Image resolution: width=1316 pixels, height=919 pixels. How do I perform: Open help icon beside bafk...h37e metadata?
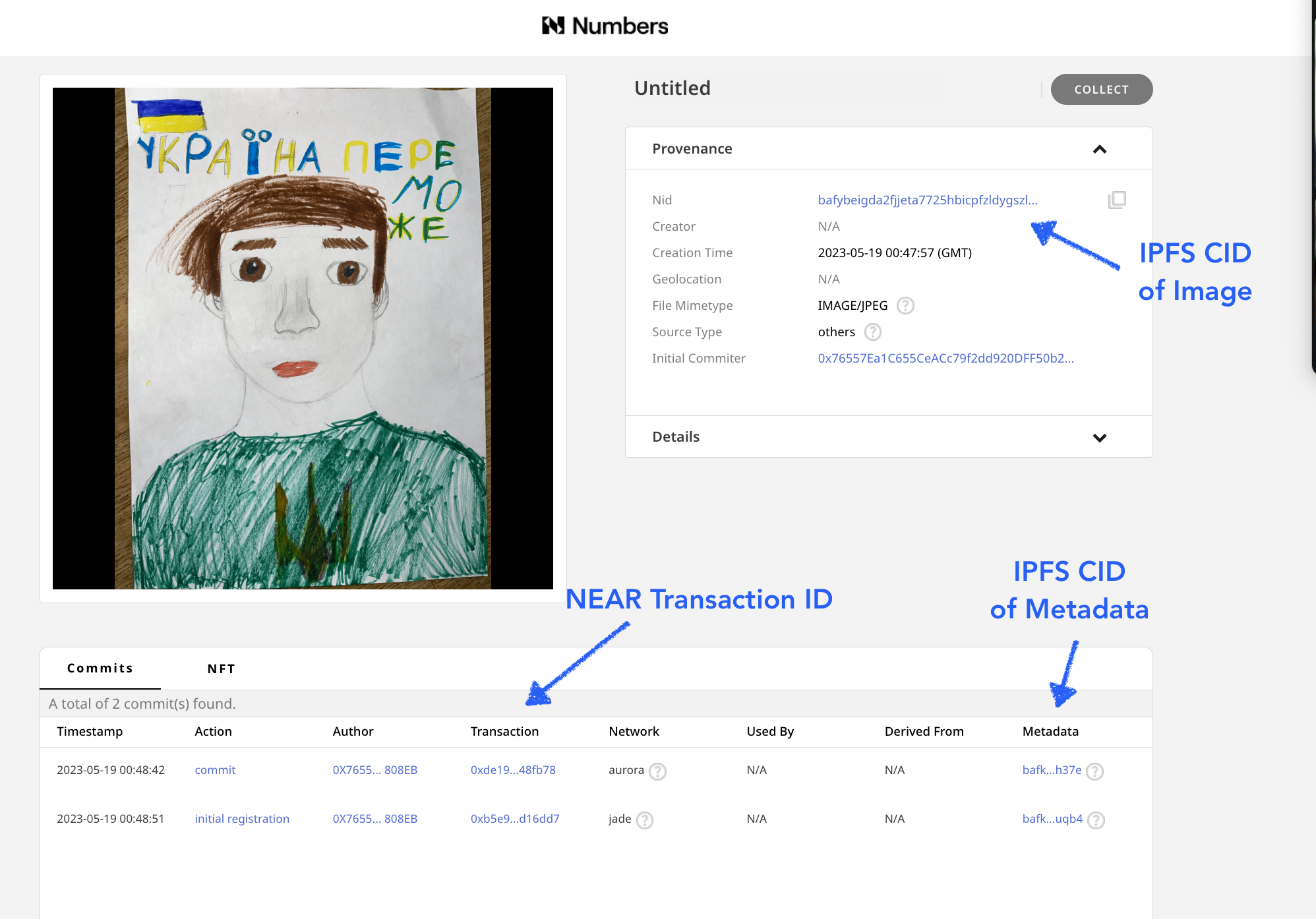point(1095,771)
